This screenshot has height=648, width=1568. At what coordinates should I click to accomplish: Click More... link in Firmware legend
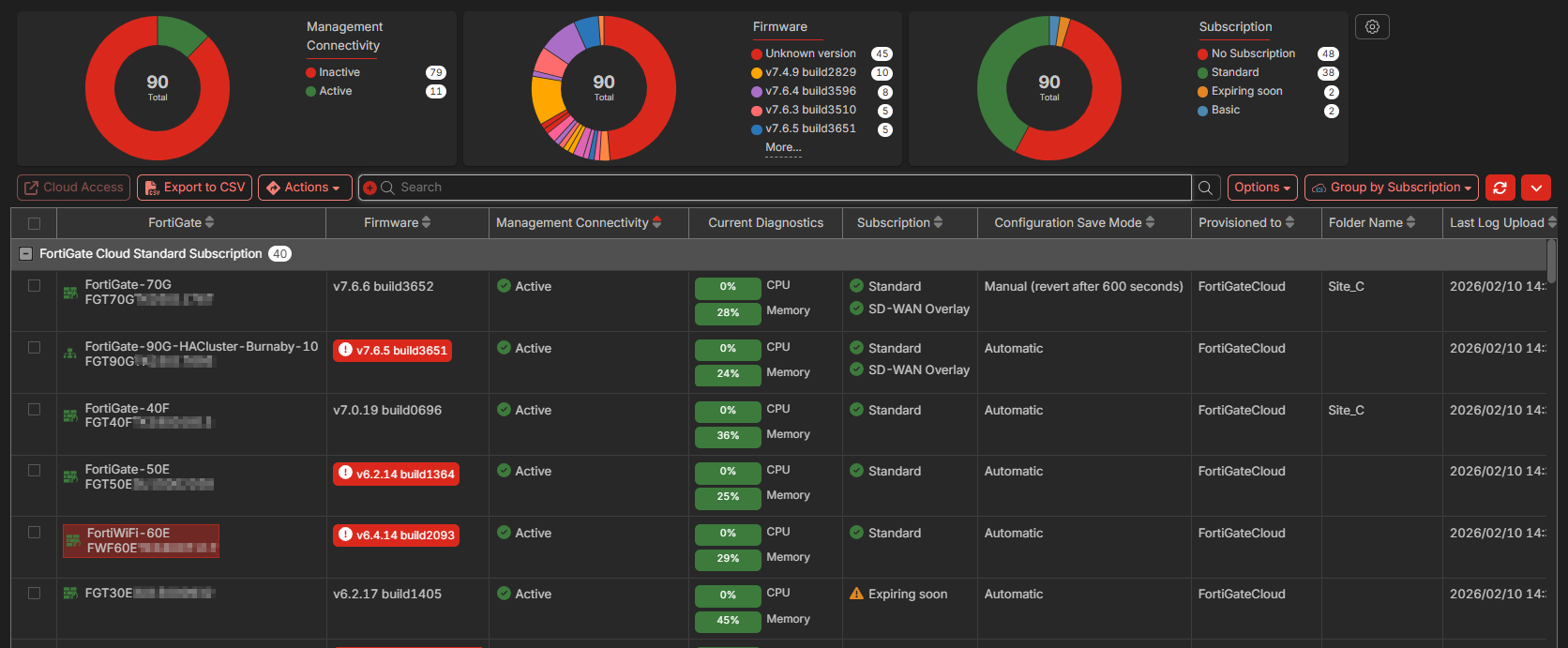click(783, 147)
